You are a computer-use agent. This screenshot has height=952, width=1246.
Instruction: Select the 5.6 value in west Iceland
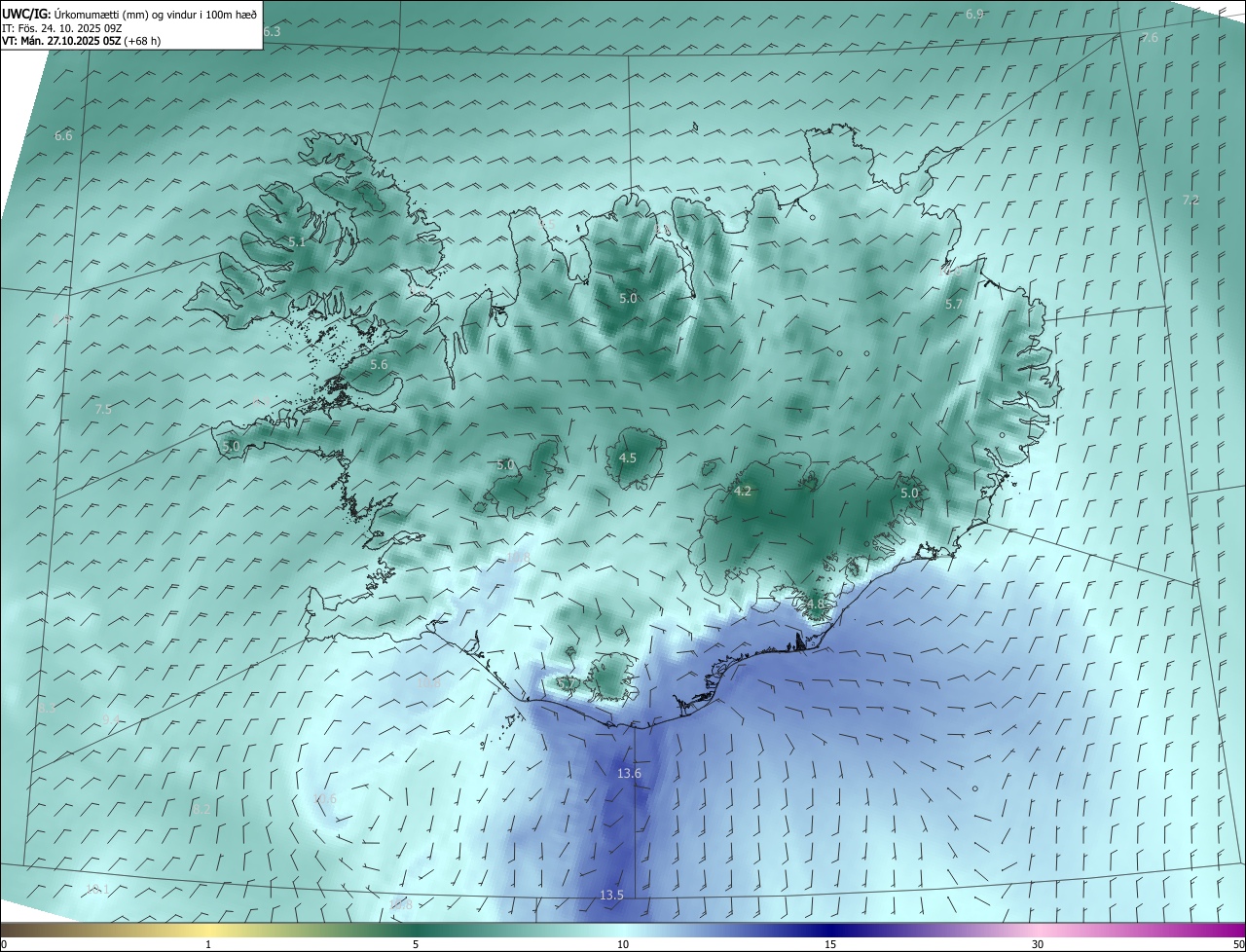pyautogui.click(x=379, y=364)
